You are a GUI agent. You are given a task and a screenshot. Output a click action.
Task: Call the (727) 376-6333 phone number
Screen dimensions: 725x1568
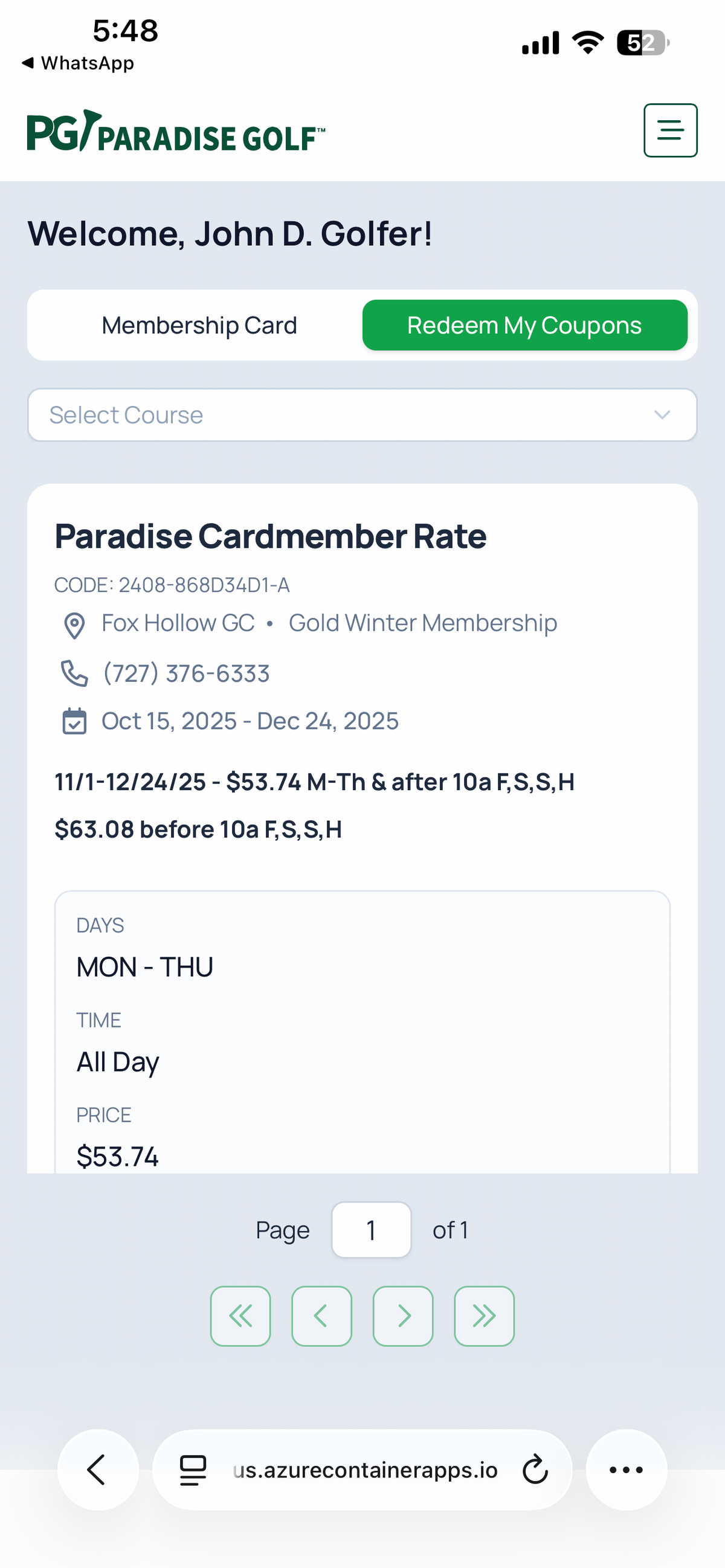click(x=186, y=674)
